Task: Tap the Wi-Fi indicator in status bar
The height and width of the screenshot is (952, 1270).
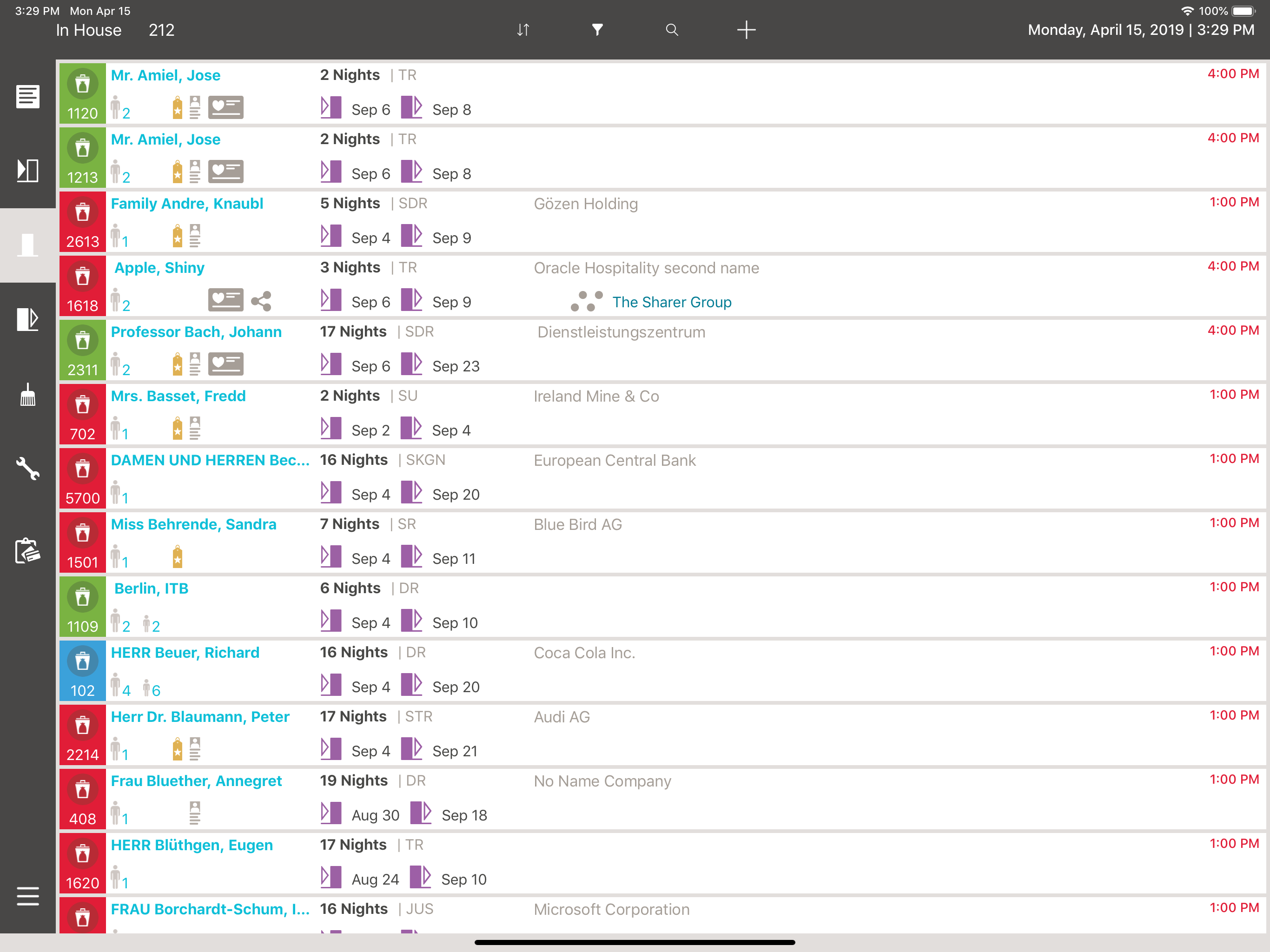Action: [x=1187, y=11]
